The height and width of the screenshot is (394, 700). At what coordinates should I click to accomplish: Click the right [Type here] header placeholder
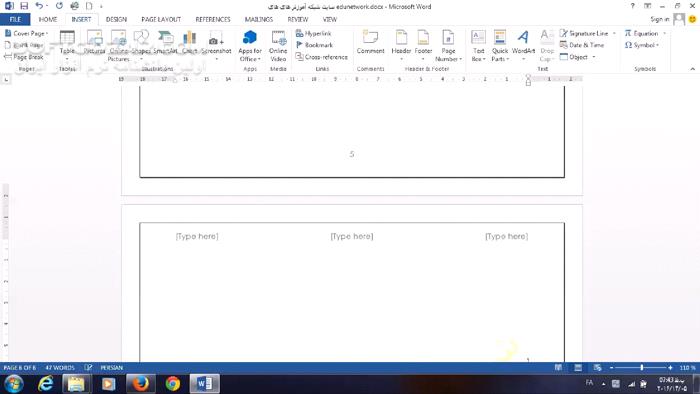coord(507,236)
